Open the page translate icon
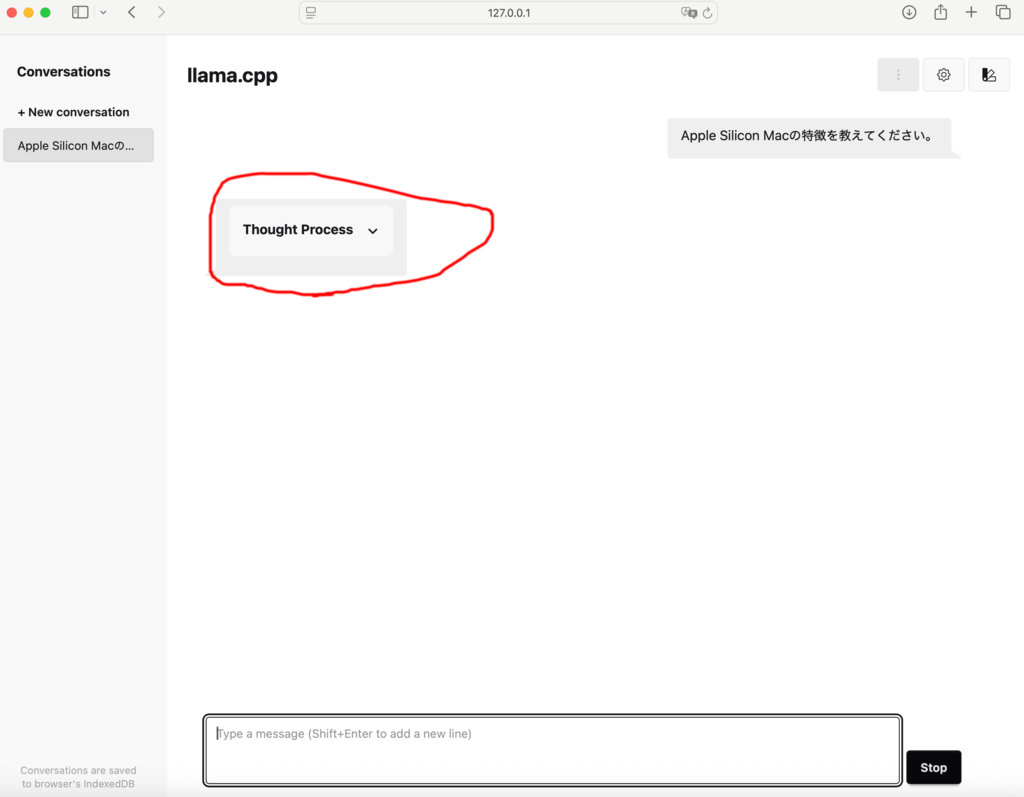This screenshot has width=1024, height=797. (688, 13)
